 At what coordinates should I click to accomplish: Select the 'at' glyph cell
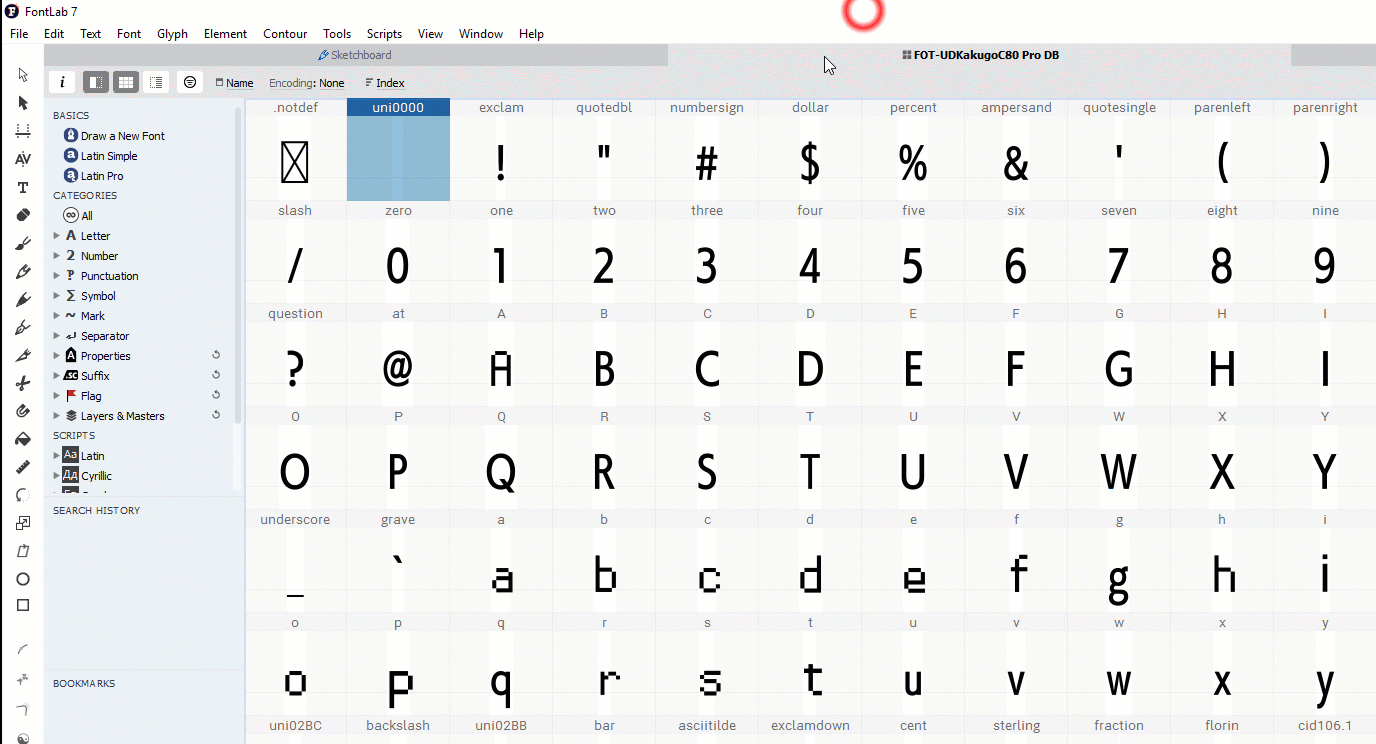coord(398,356)
